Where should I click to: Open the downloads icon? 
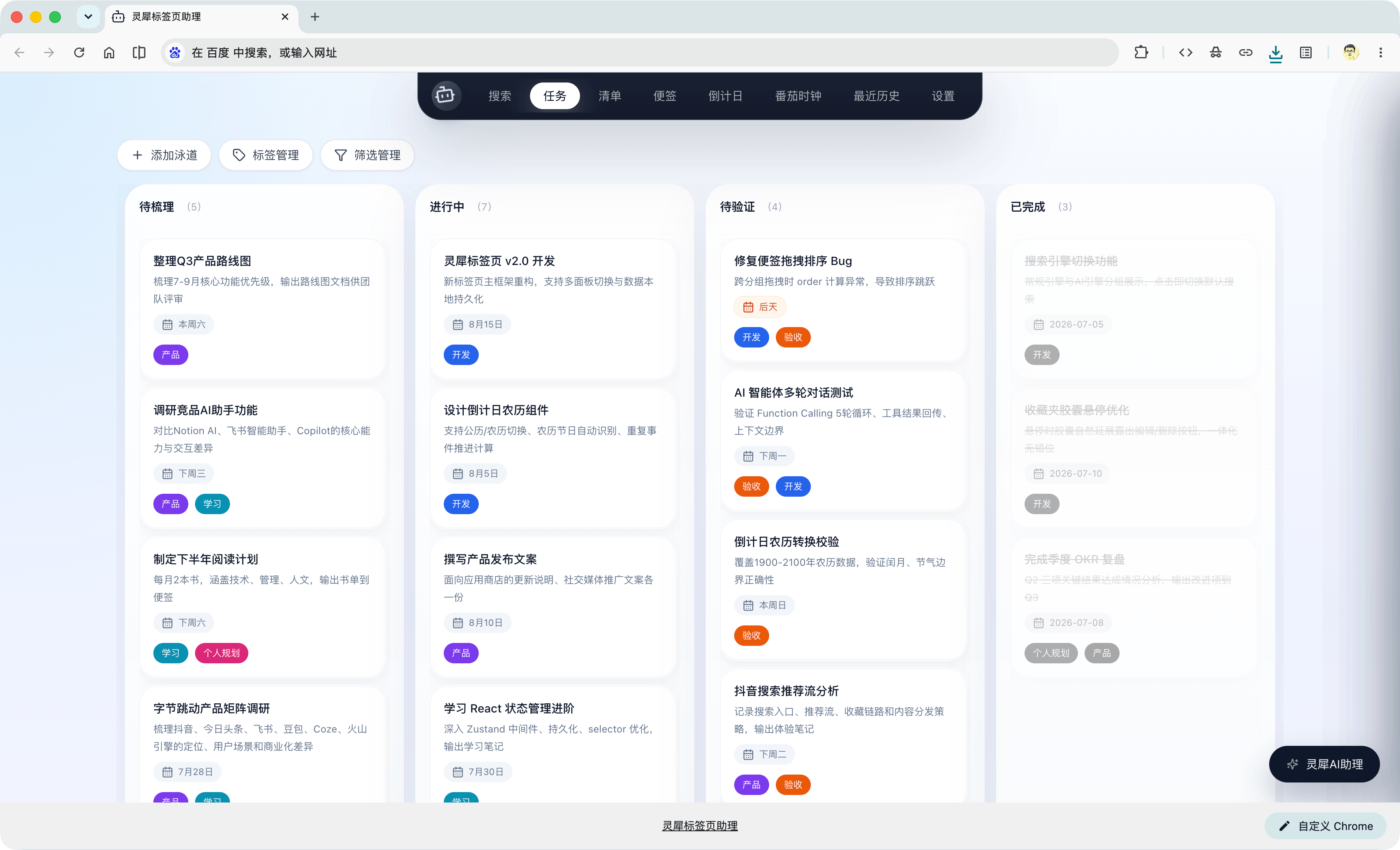(1275, 53)
